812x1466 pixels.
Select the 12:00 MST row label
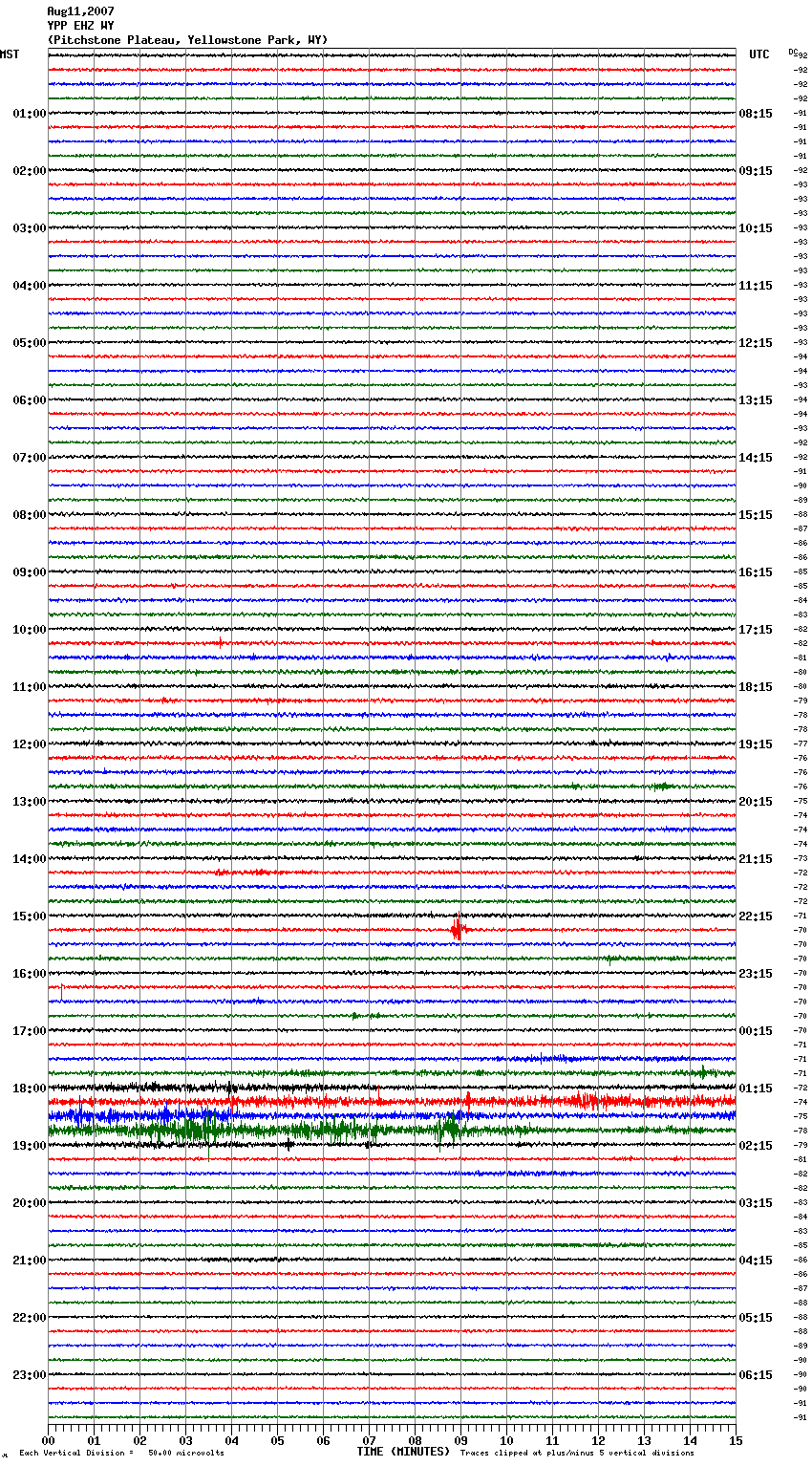30,744
